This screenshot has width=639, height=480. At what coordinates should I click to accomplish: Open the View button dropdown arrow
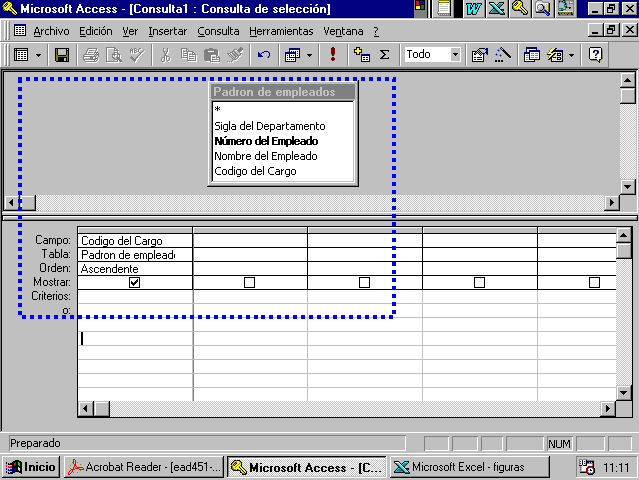tap(38, 55)
